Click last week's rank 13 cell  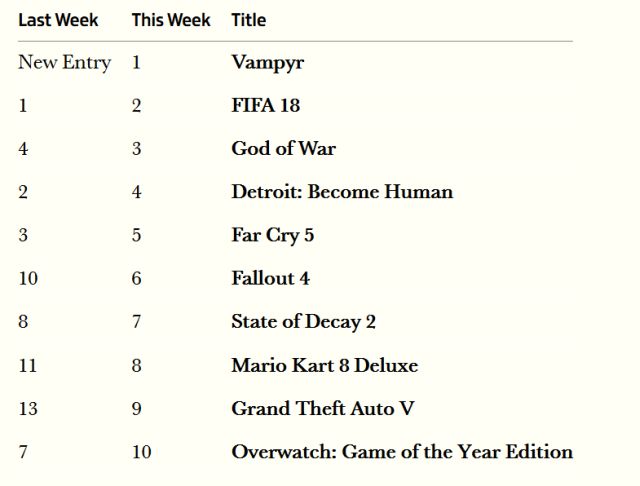click(28, 408)
